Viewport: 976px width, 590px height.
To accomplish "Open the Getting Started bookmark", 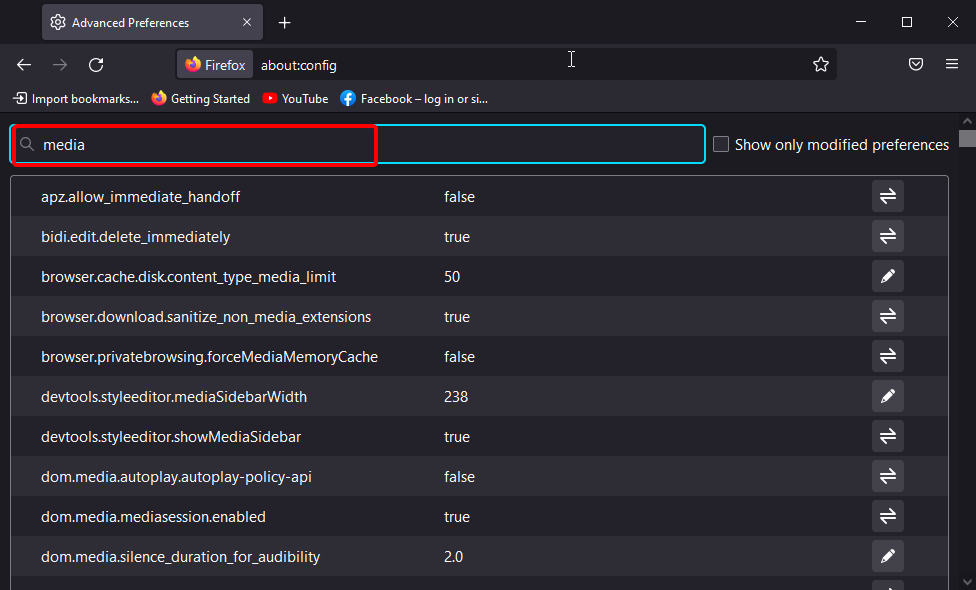I will pos(201,99).
